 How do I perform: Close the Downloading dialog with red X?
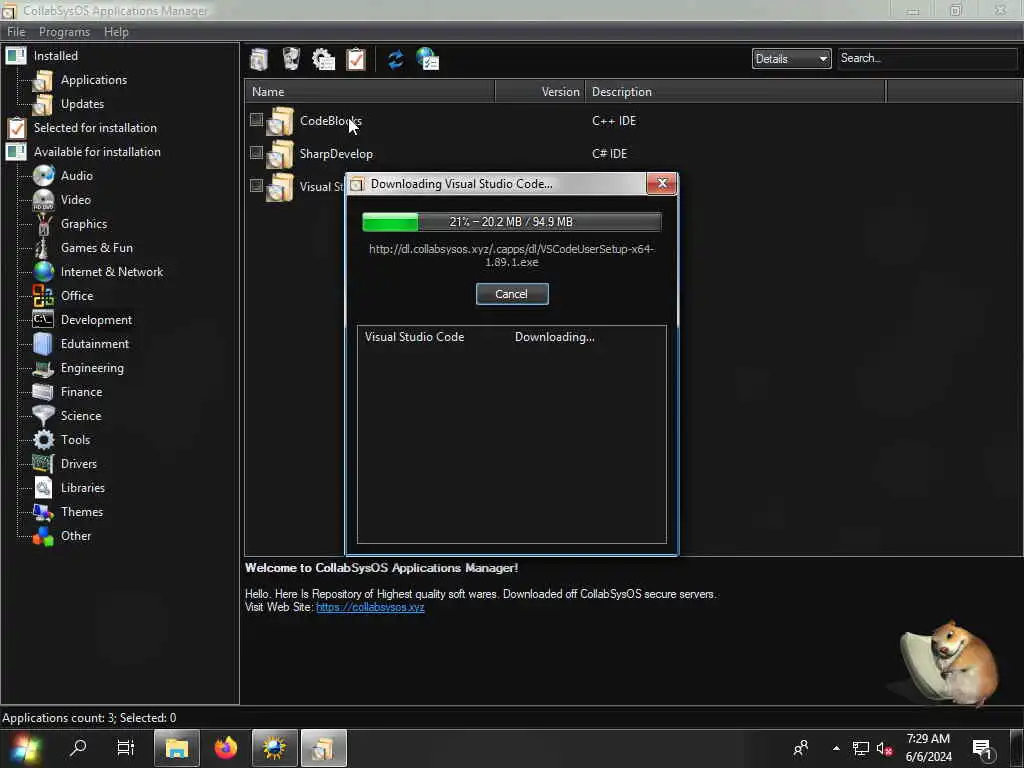pos(662,184)
